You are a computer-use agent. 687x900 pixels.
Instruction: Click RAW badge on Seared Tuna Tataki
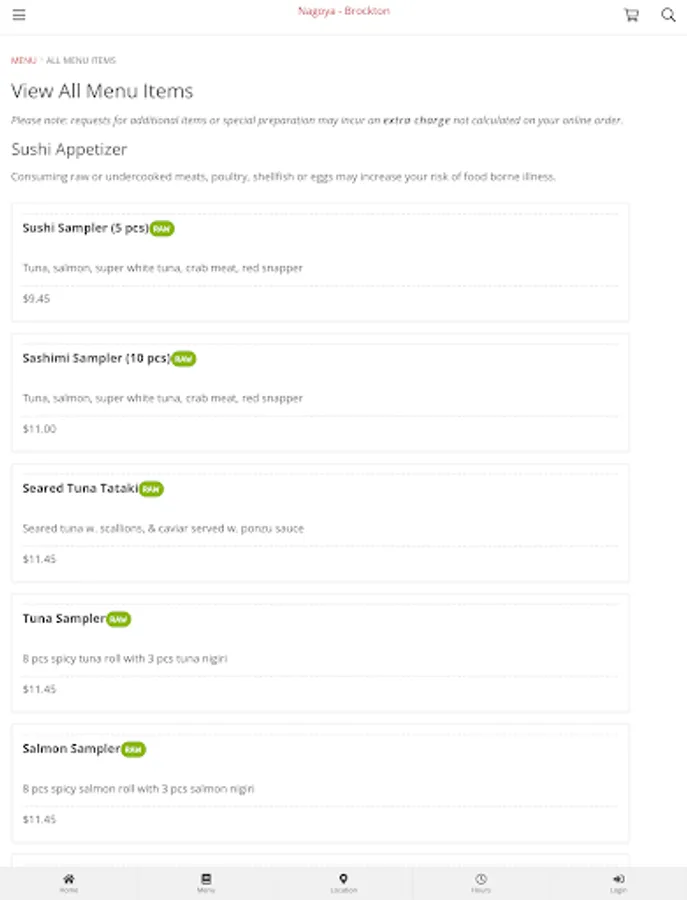tap(151, 490)
